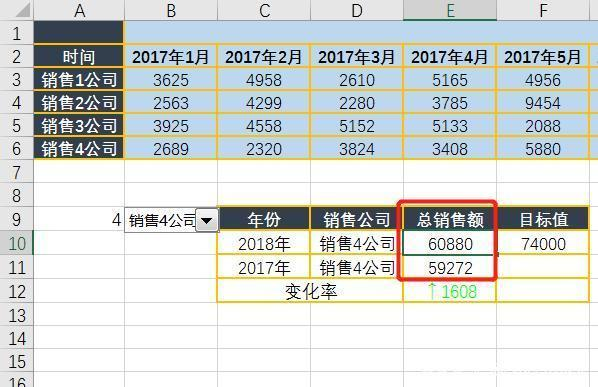The width and height of the screenshot is (598, 387).
Task: Click 销售4公司 cell in the 2018年 row
Action: [x=357, y=243]
